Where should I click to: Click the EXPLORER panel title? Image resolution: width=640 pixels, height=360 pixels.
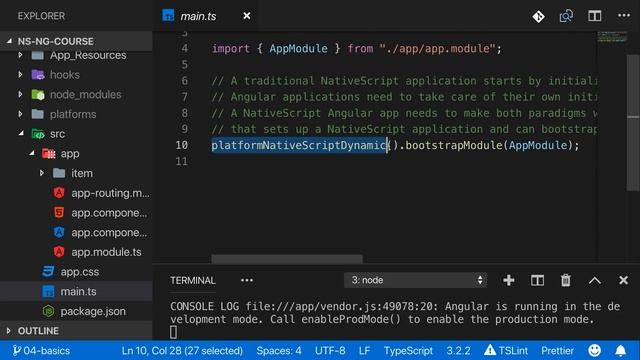click(41, 16)
